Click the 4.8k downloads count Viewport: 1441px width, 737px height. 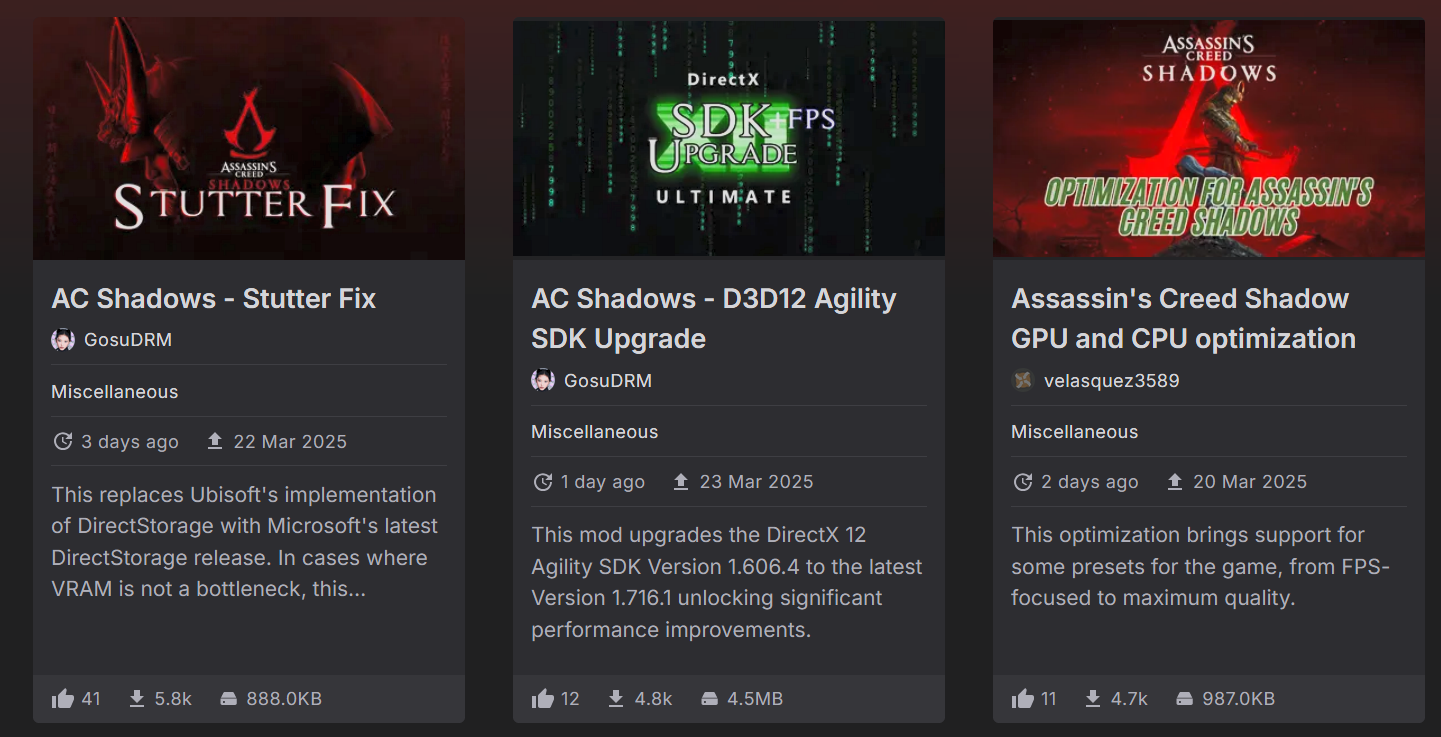pos(654,699)
